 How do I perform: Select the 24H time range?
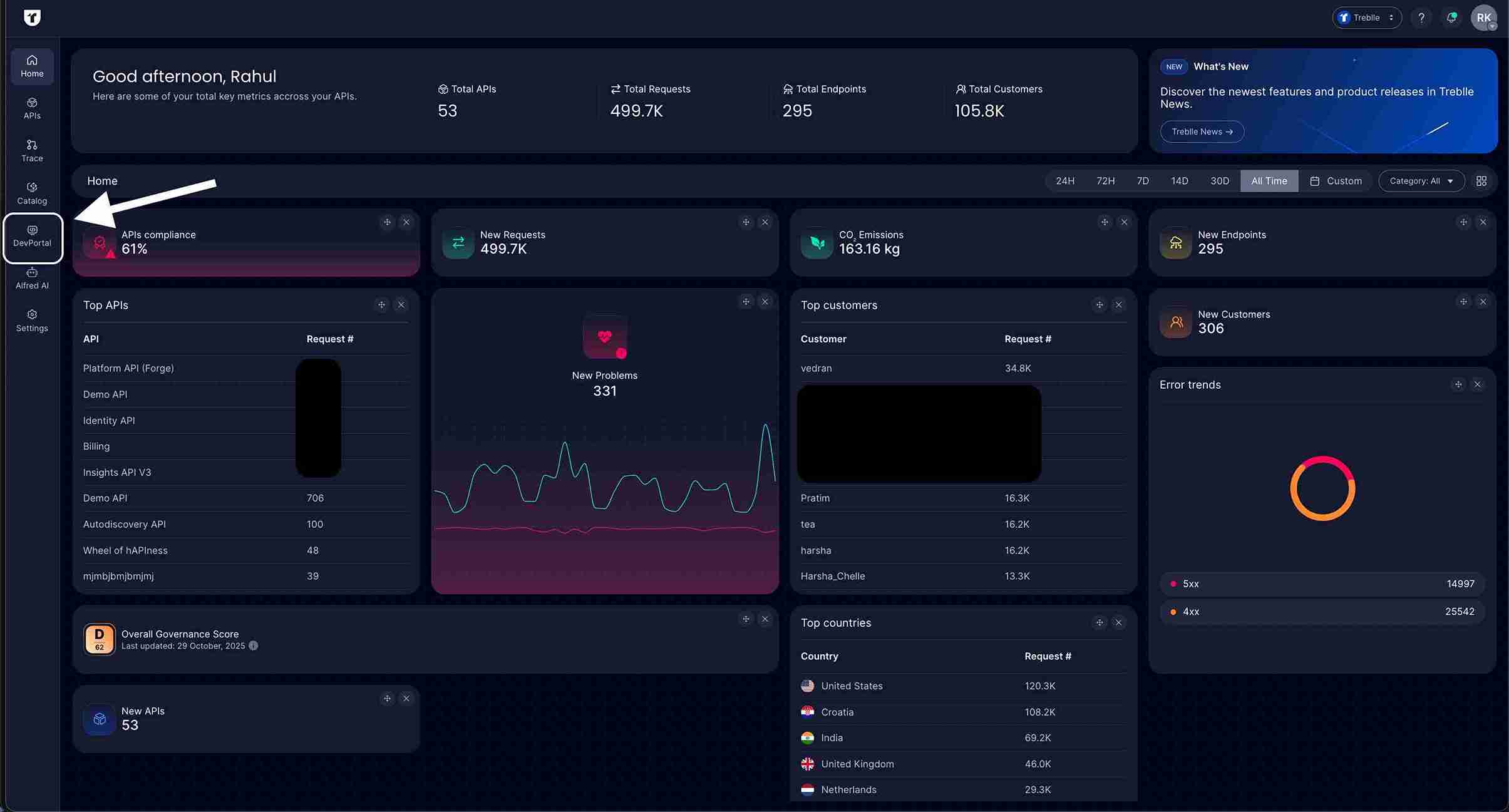point(1064,181)
